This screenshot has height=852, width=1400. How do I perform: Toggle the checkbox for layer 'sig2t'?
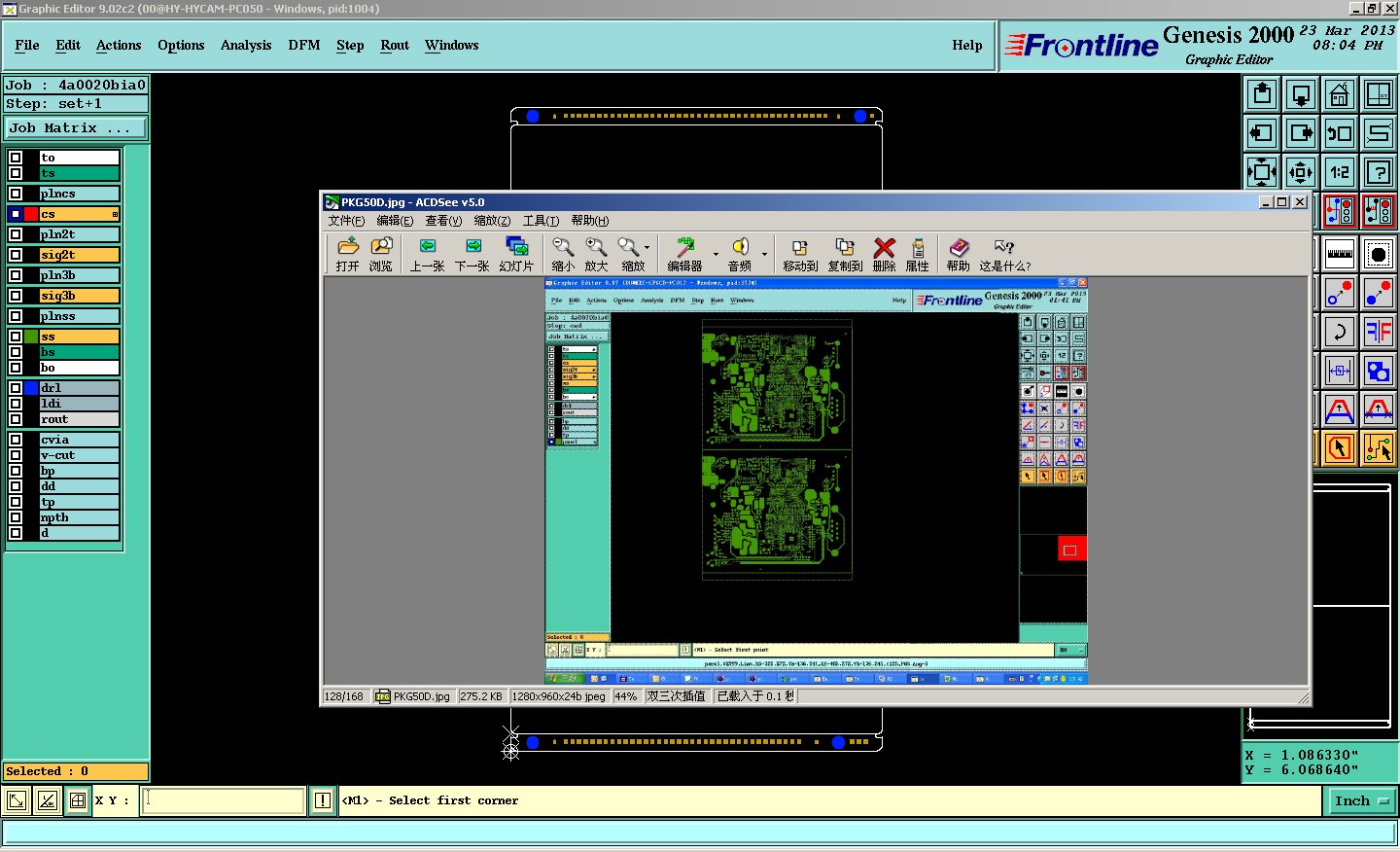16,255
